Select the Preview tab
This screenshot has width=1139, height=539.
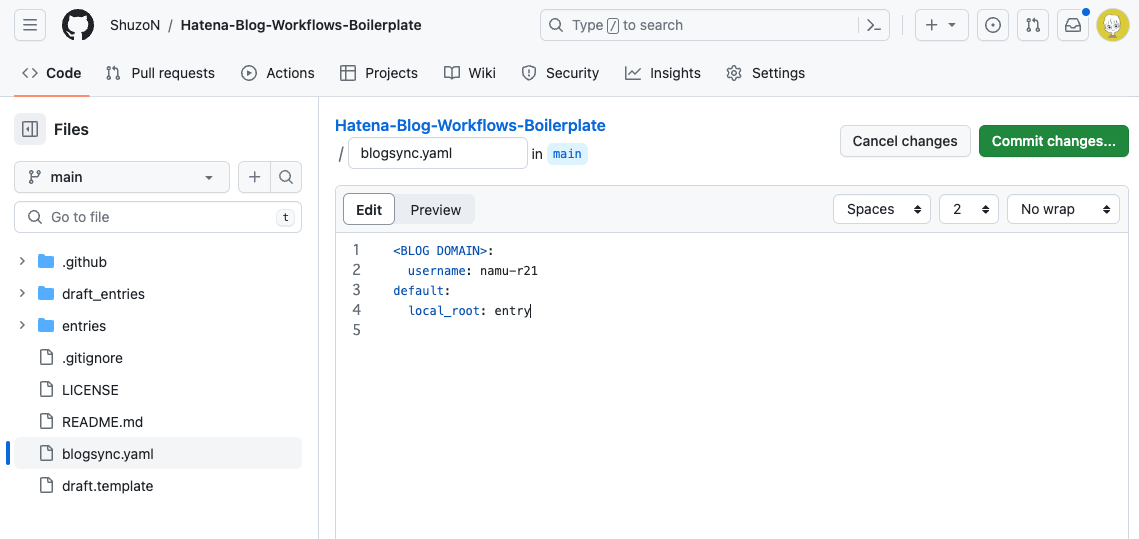(435, 209)
